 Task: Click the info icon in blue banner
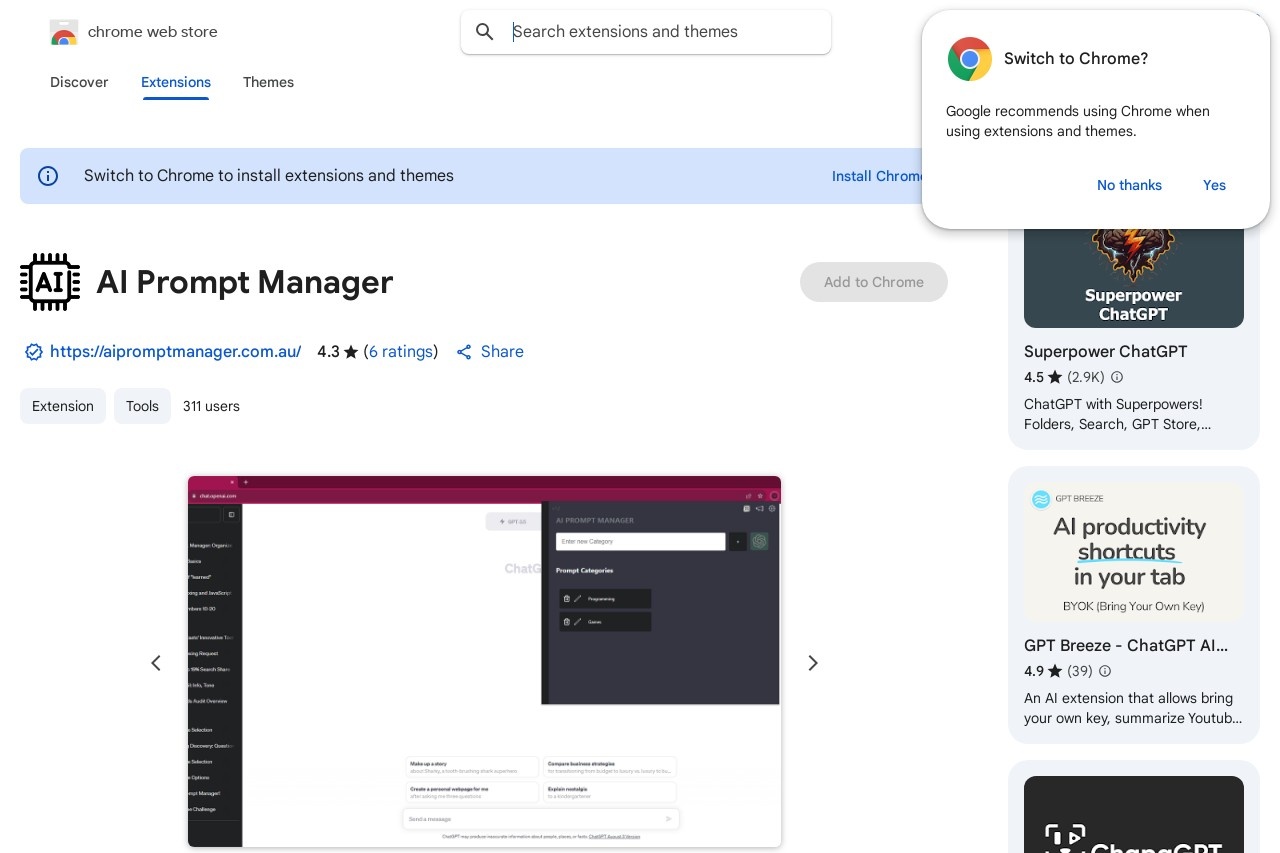coord(48,176)
